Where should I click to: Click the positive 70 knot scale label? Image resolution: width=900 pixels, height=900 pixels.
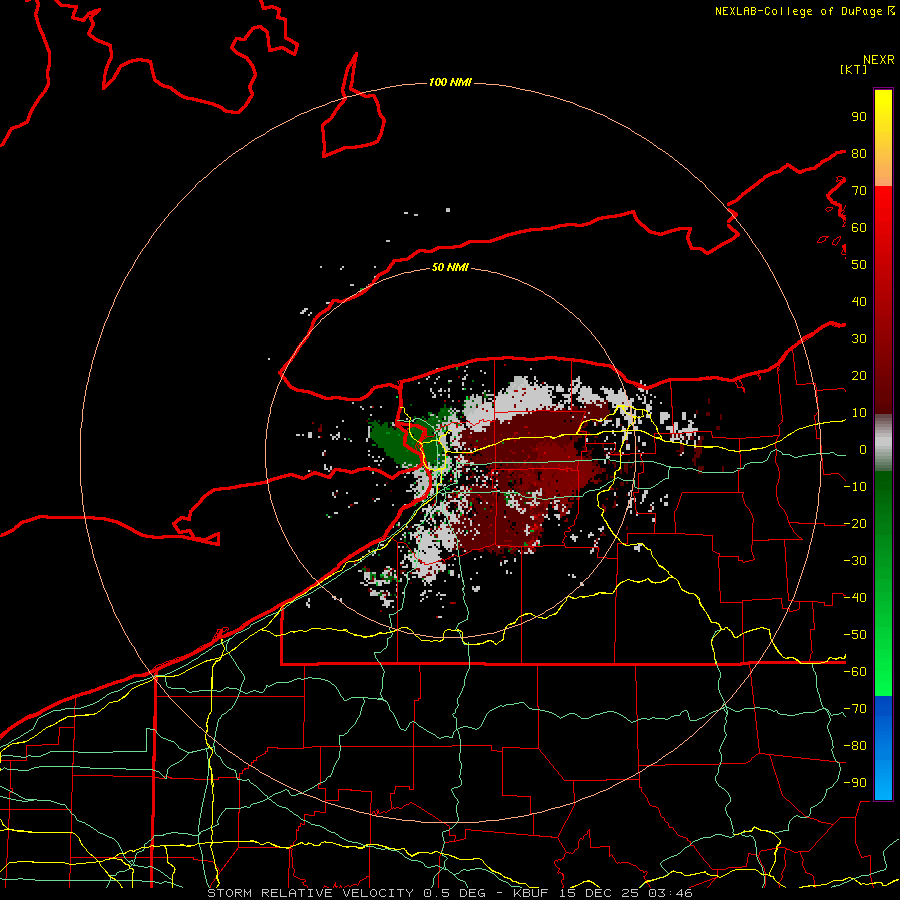(x=859, y=191)
